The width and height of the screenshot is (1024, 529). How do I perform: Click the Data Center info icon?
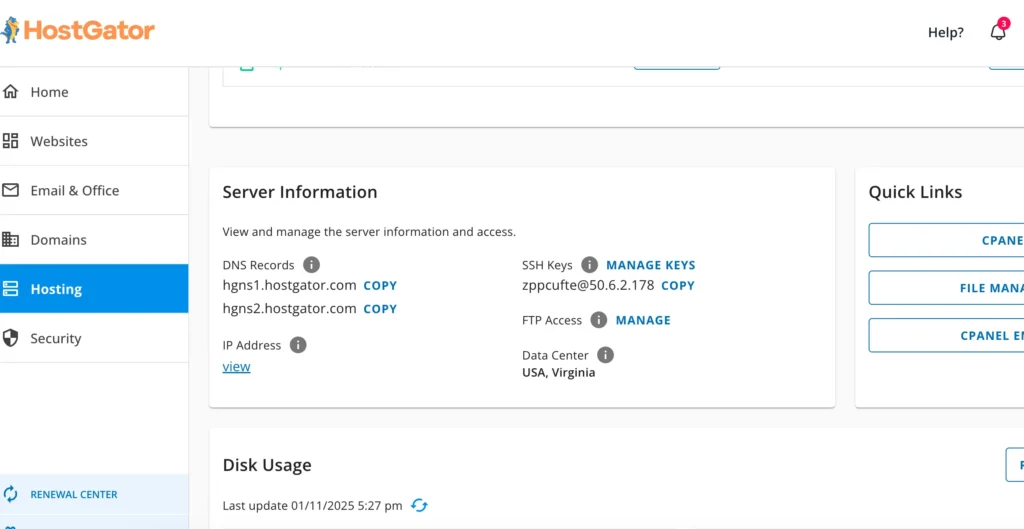click(x=605, y=355)
